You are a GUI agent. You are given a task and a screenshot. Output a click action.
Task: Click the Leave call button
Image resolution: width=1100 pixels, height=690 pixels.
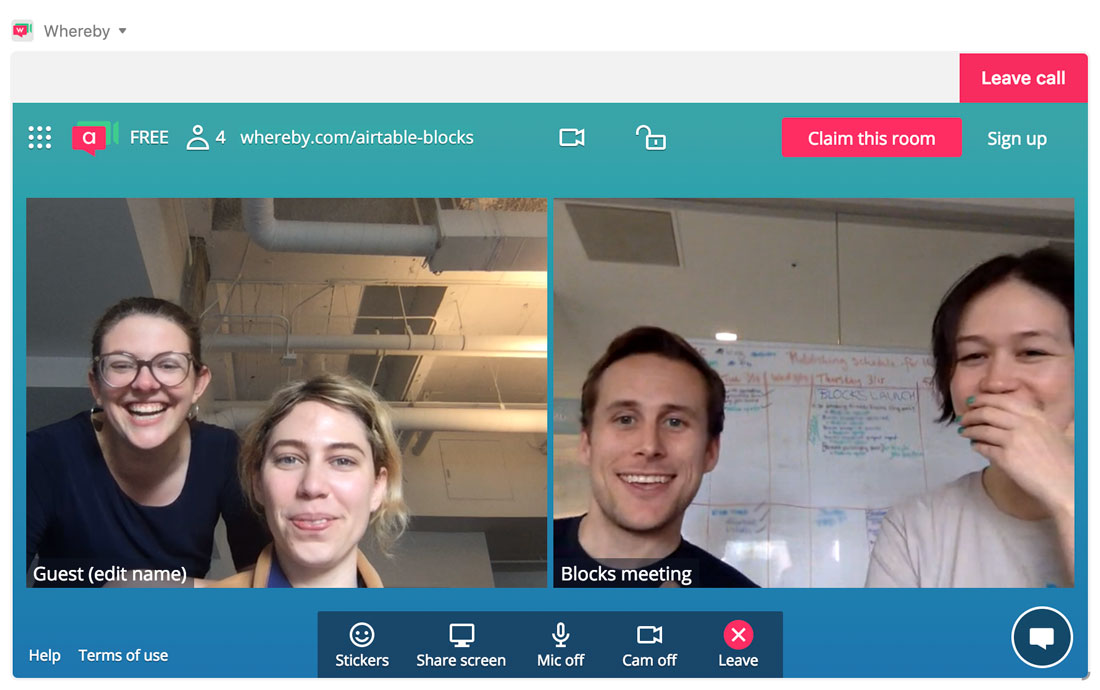[1023, 78]
